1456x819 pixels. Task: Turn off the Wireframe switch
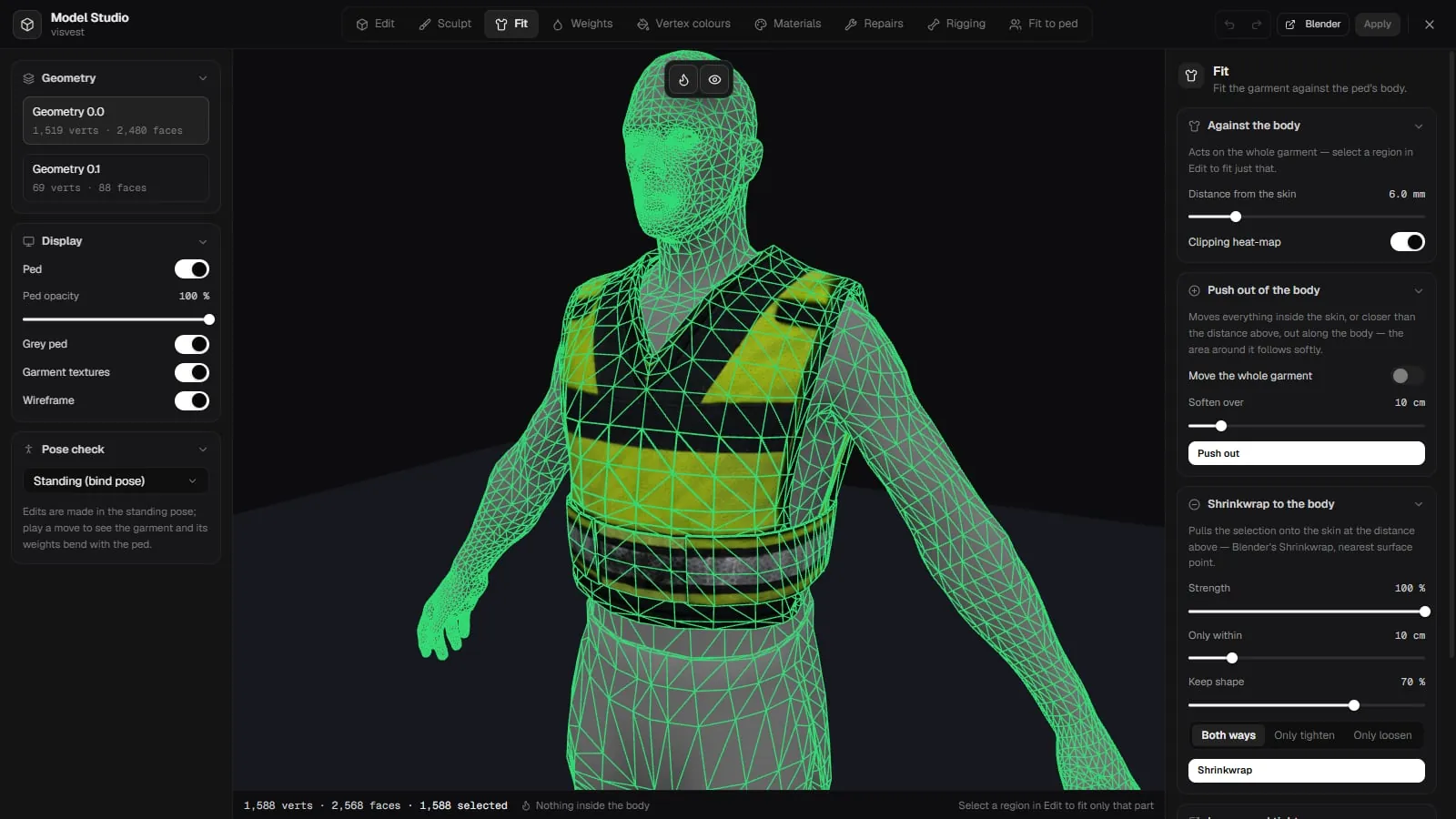(x=192, y=400)
